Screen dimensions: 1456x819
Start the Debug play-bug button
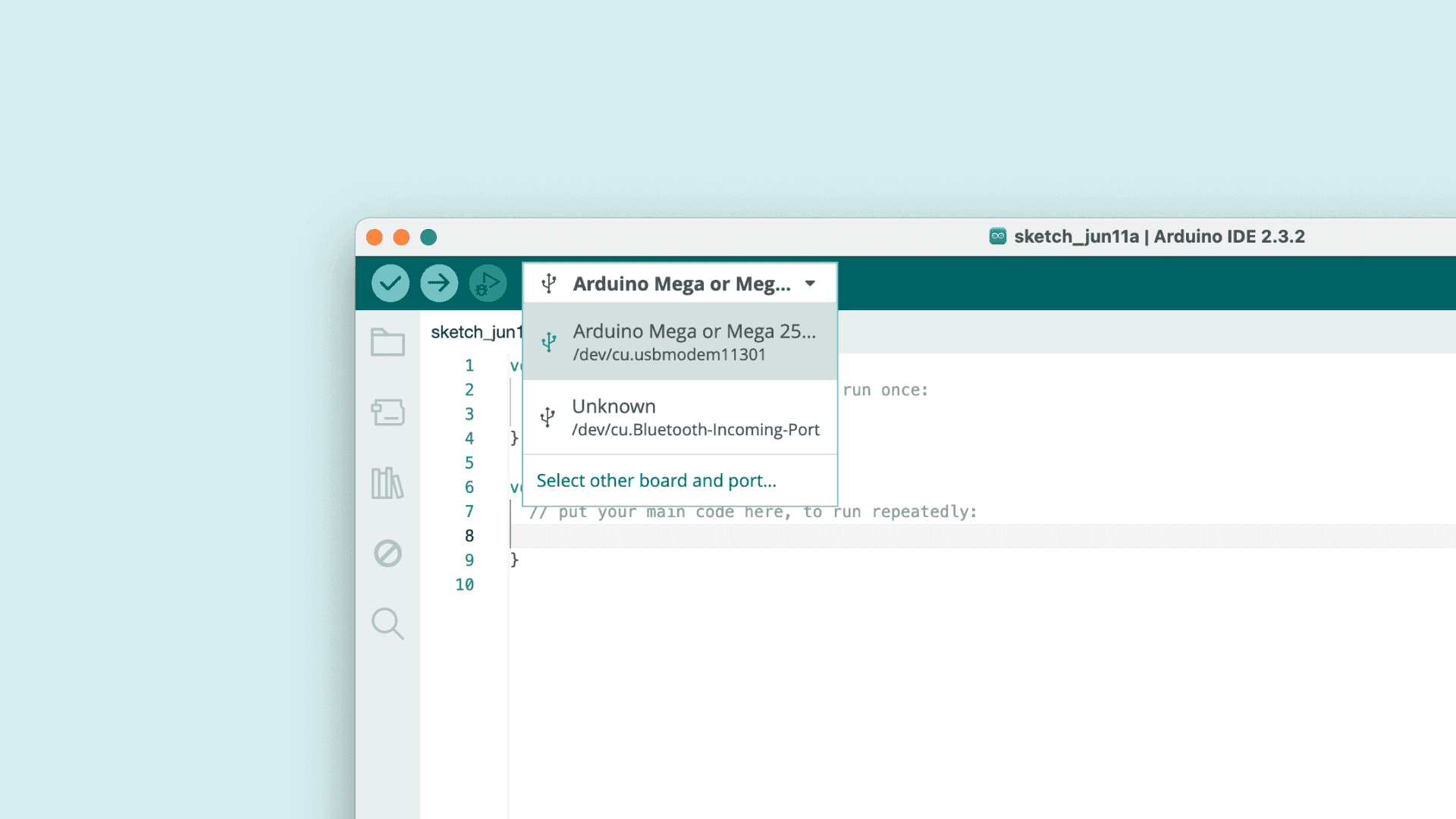pos(488,284)
